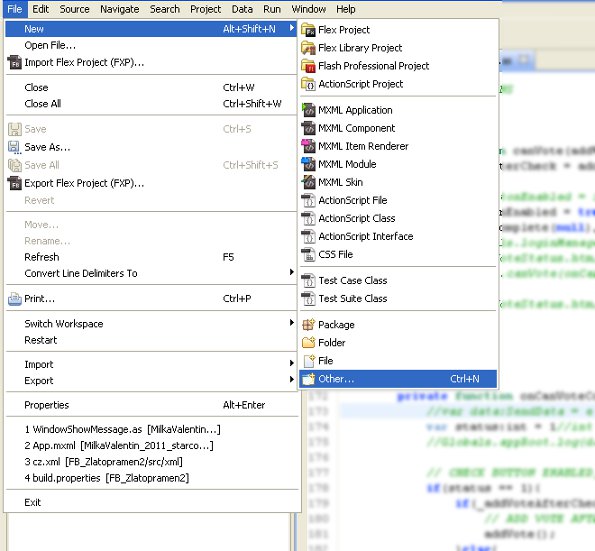Viewport: 595px width, 551px height.
Task: Click the MXML Application icon
Action: (x=308, y=110)
